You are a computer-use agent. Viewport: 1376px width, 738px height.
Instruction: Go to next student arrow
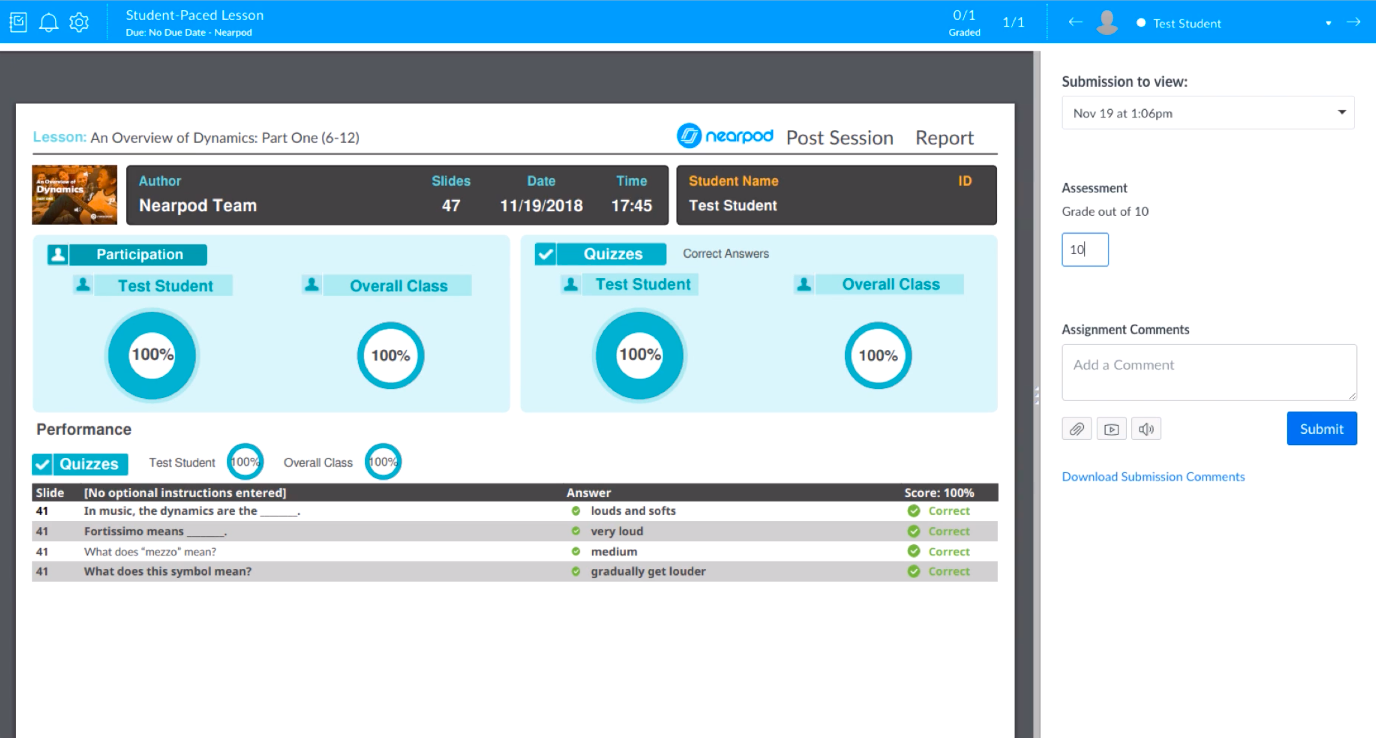[x=1353, y=22]
